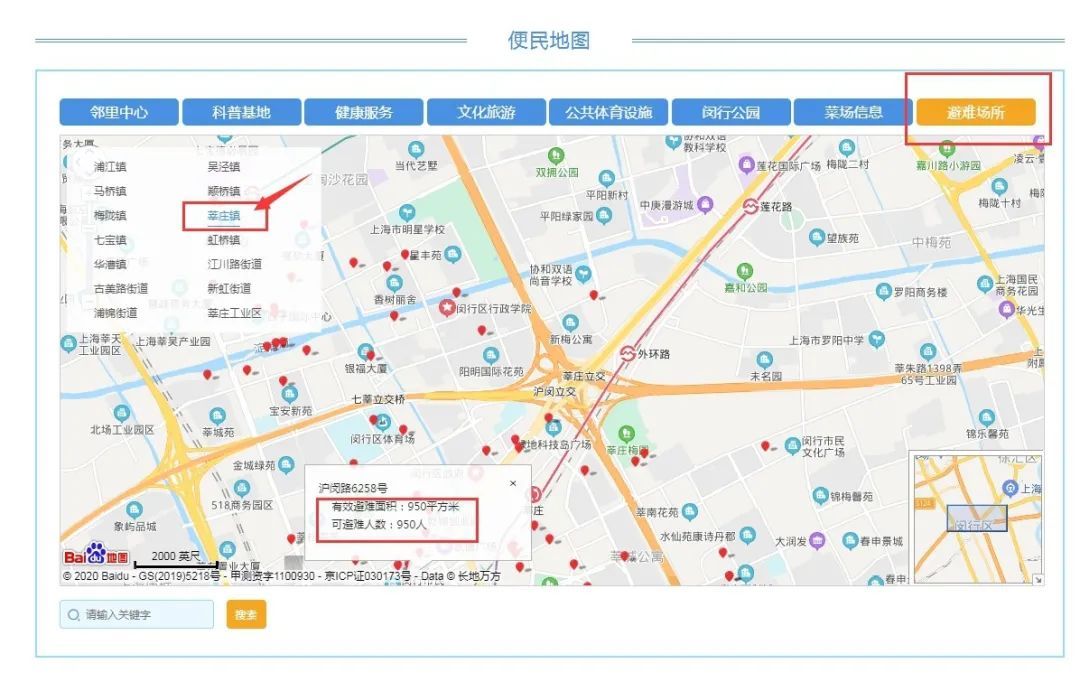Click the 闵行区体育场 stadium marker
The image size is (1080, 682).
click(x=383, y=422)
